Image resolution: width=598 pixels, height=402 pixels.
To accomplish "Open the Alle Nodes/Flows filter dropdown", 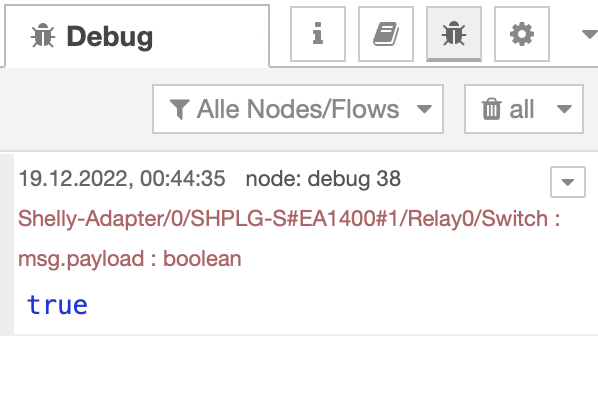I will coord(297,109).
